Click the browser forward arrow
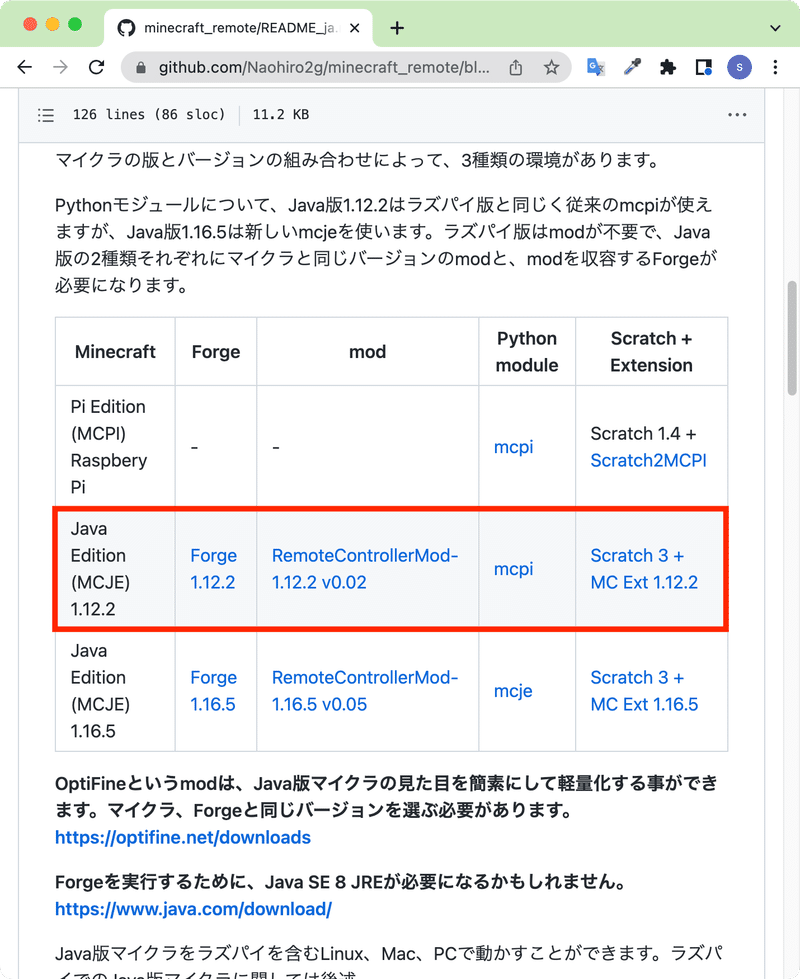Viewport: 800px width, 979px height. (x=61, y=67)
